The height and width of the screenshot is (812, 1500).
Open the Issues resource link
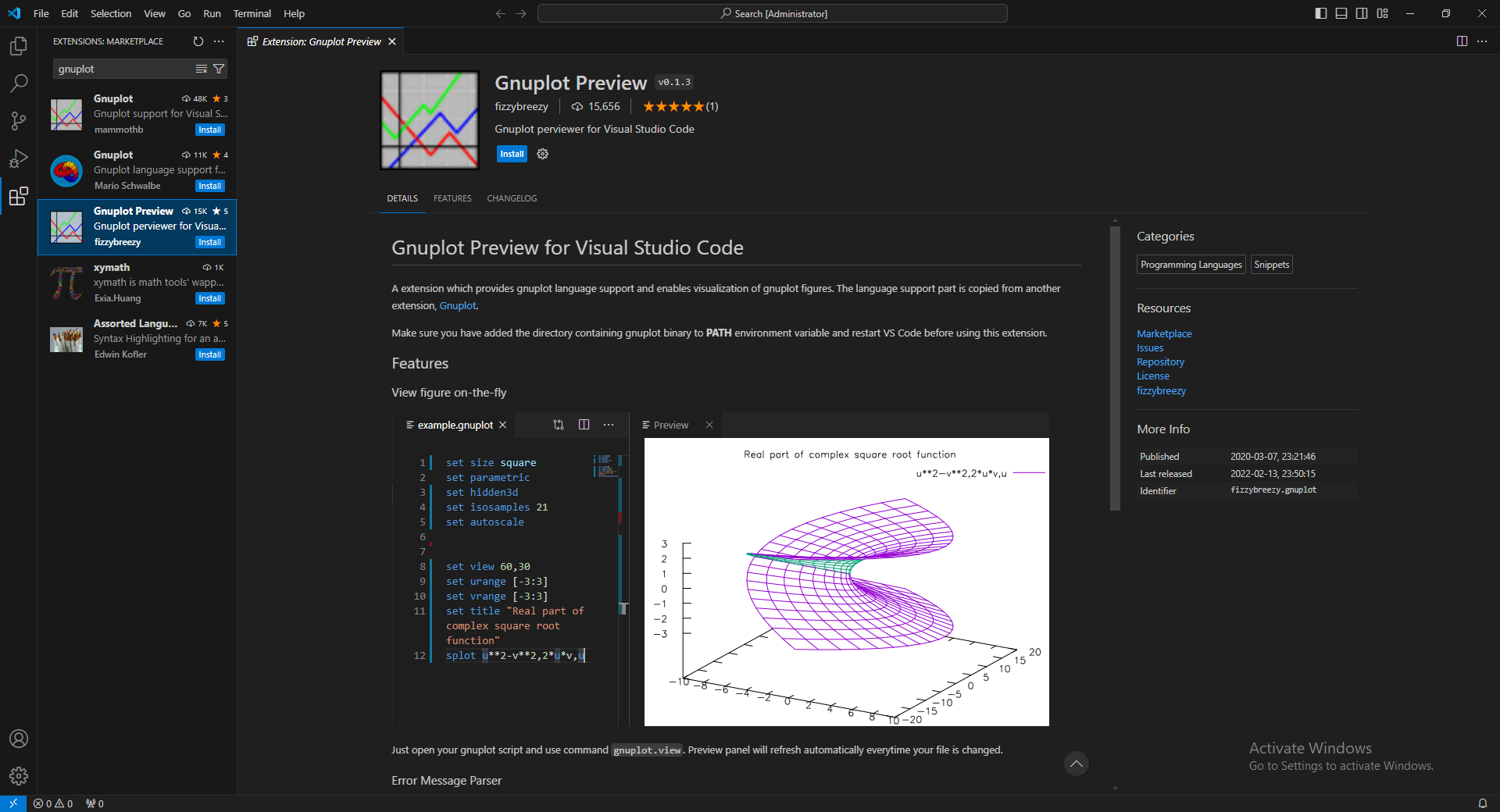click(1150, 347)
